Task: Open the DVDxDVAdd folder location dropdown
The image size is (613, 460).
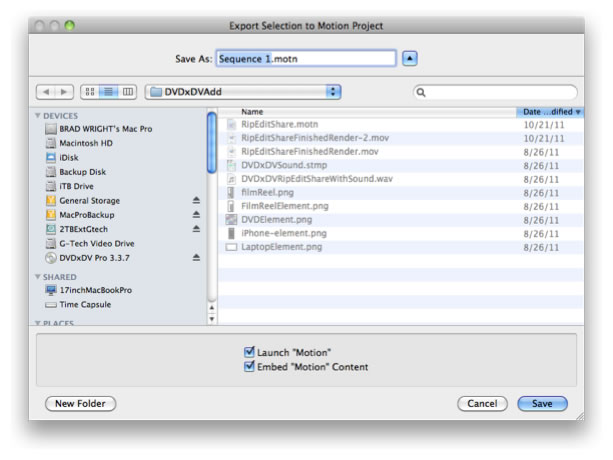Action: point(243,92)
